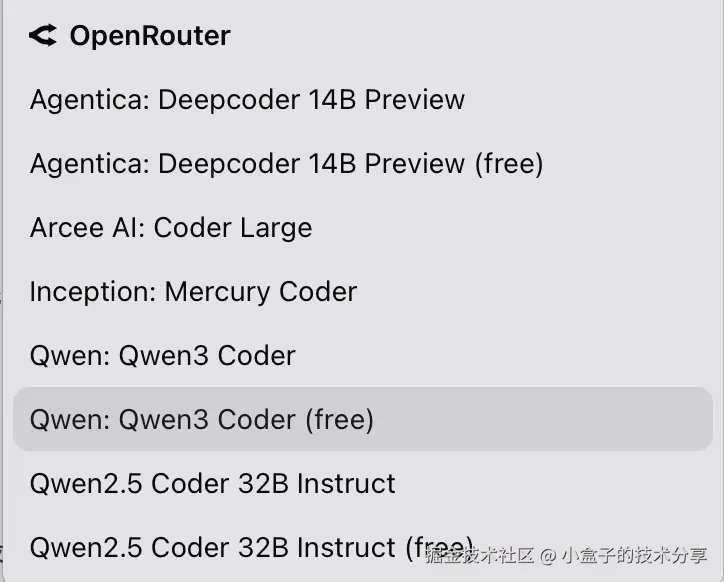
Task: Click the highlighted model row
Action: point(362,420)
